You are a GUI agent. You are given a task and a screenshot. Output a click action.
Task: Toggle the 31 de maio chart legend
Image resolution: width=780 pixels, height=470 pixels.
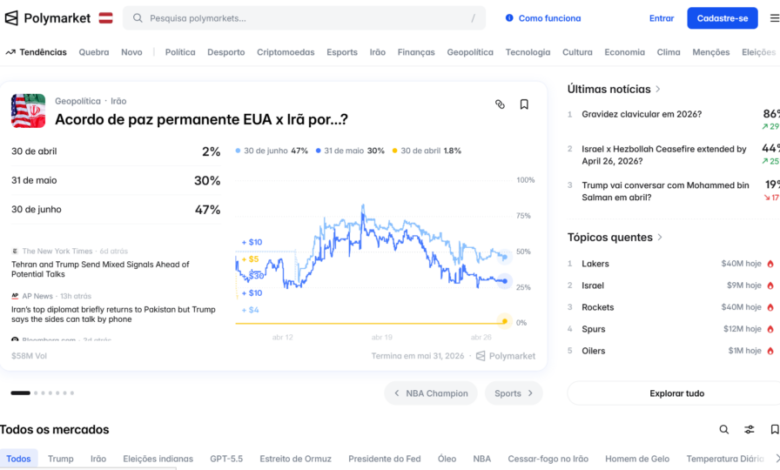tap(350, 150)
